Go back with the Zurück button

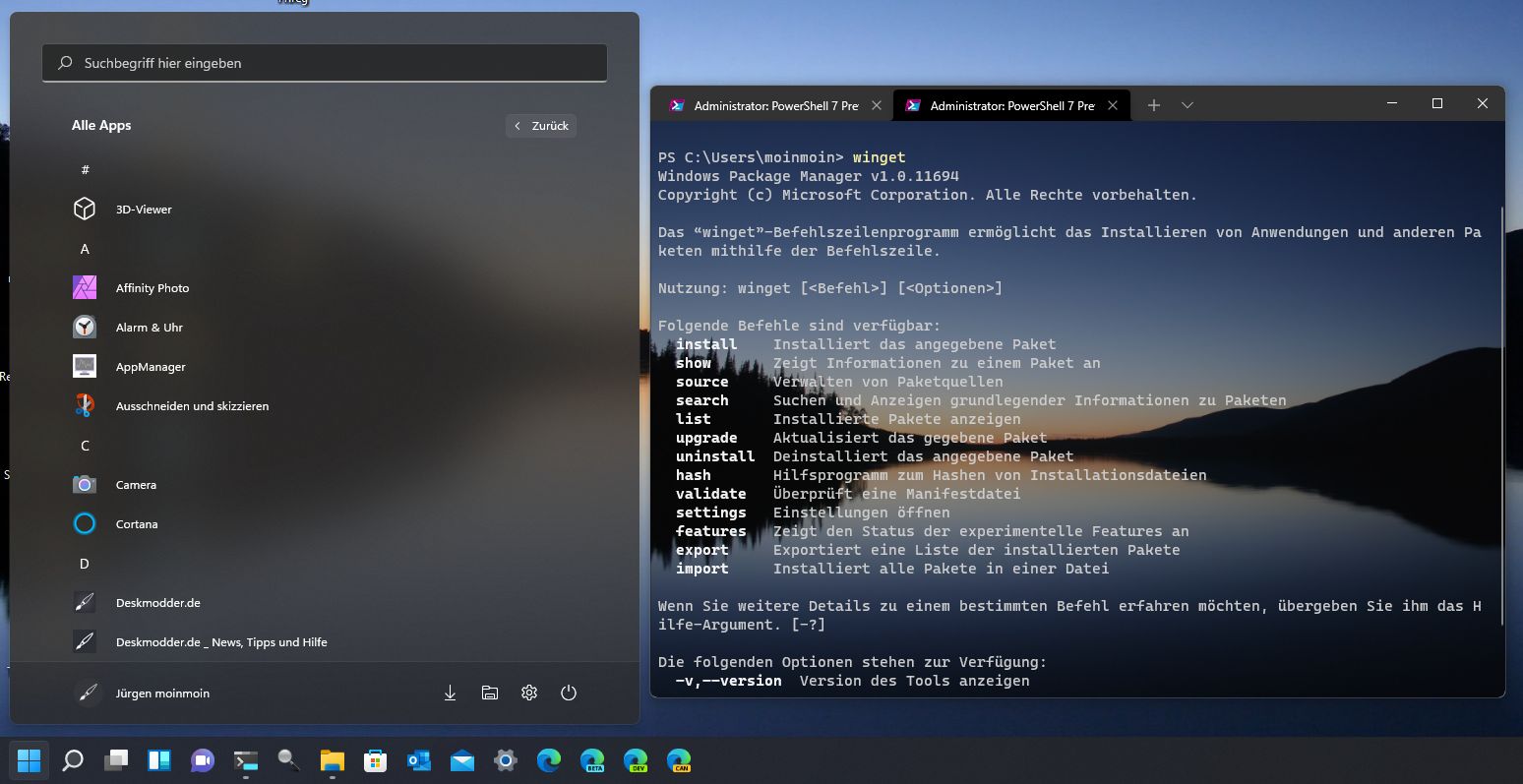pos(541,126)
